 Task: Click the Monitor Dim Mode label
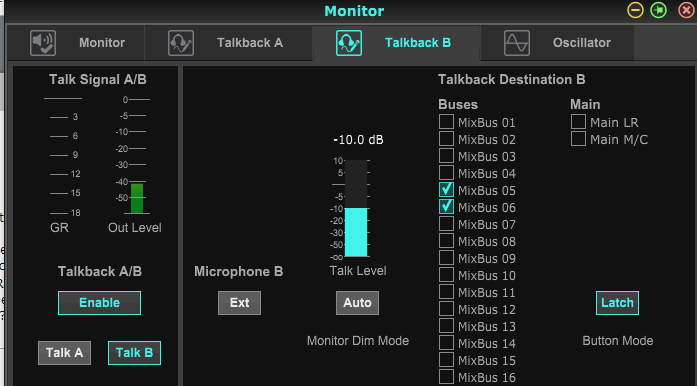tap(358, 341)
